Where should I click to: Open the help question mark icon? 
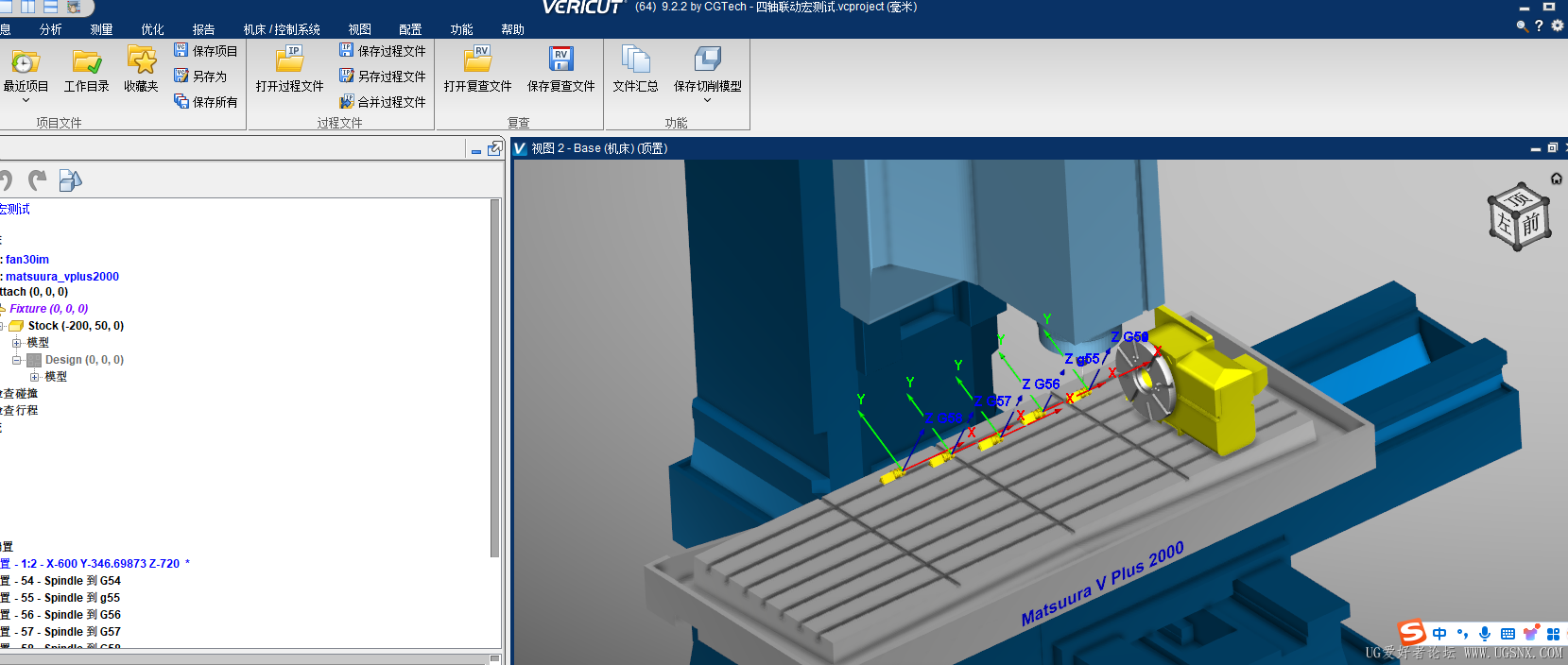coord(1539,26)
